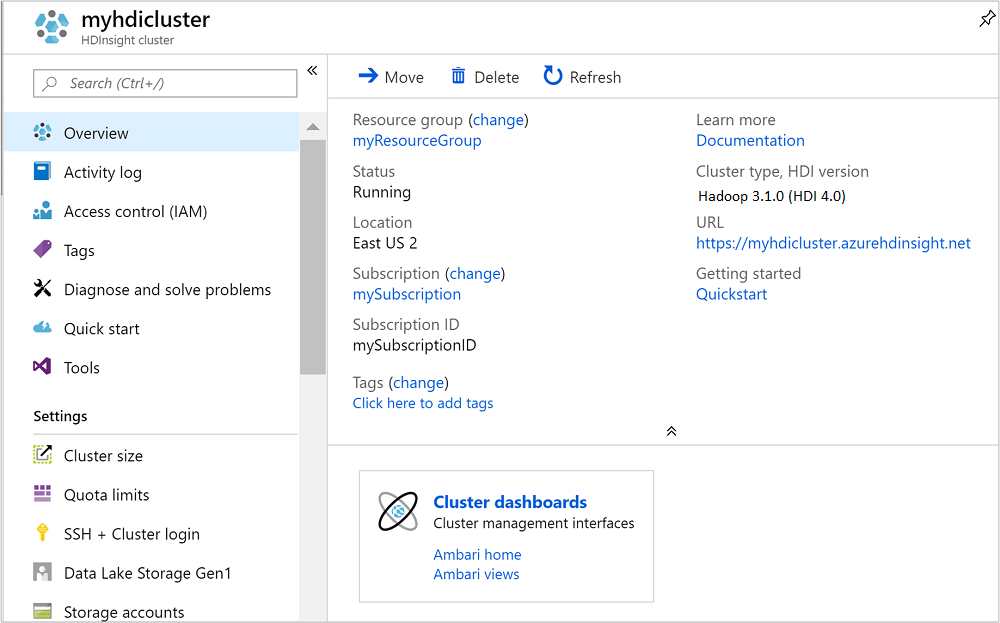Open the Documentation link

[750, 140]
